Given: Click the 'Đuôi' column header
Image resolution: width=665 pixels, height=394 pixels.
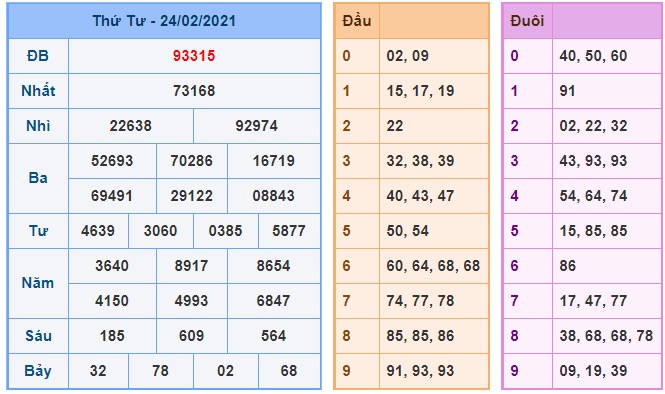Looking at the screenshot, I should click(527, 21).
